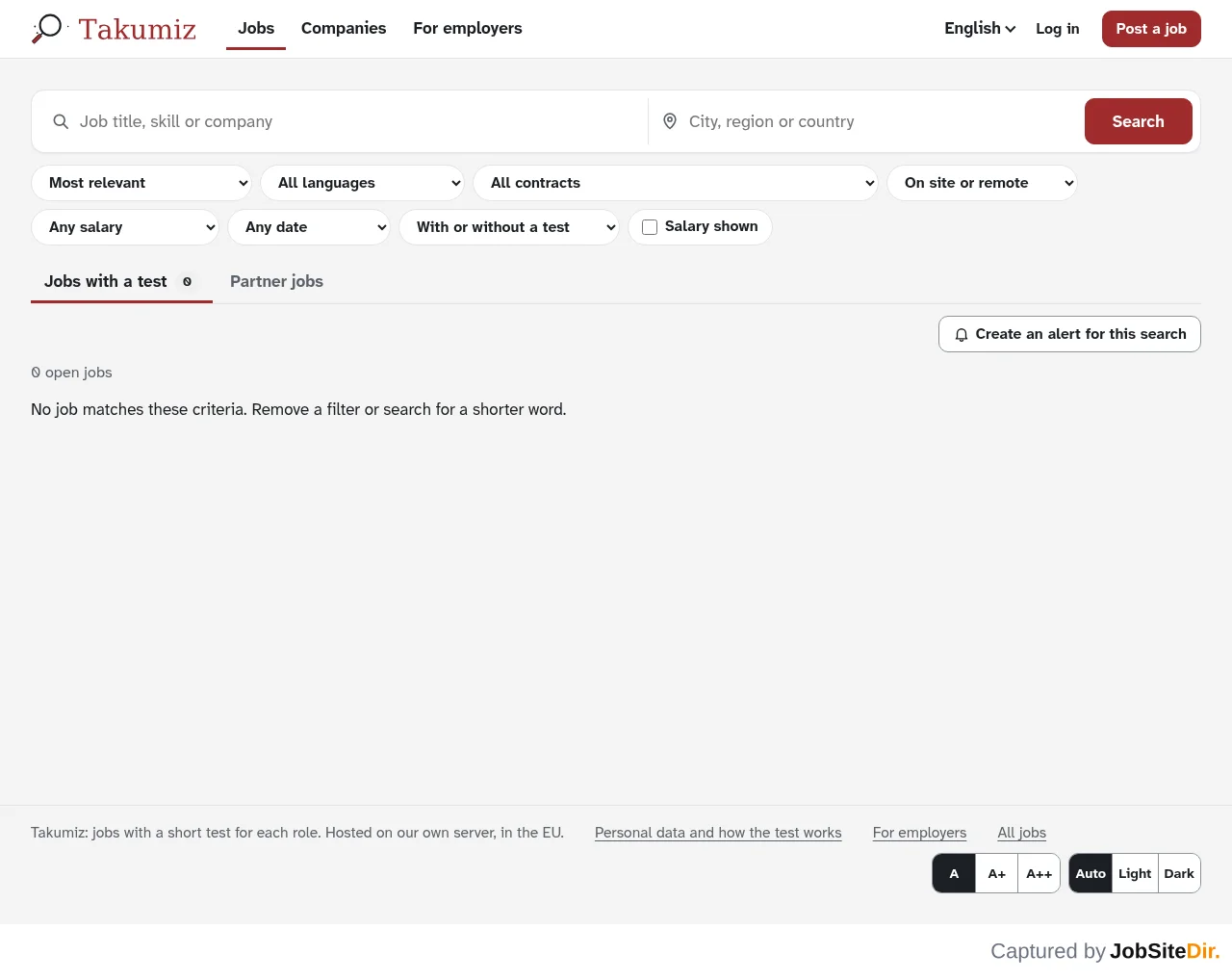Set text size to A
Image resolution: width=1232 pixels, height=980 pixels.
[x=954, y=873]
